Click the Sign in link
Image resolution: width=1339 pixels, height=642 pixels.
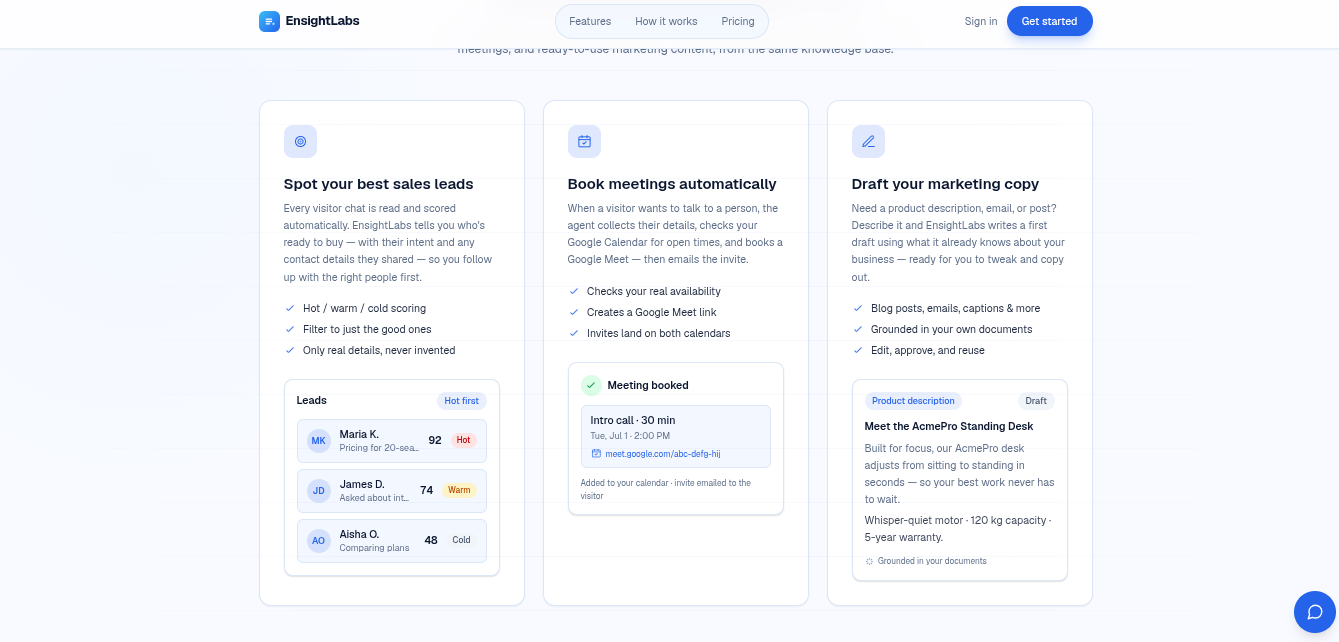981,21
